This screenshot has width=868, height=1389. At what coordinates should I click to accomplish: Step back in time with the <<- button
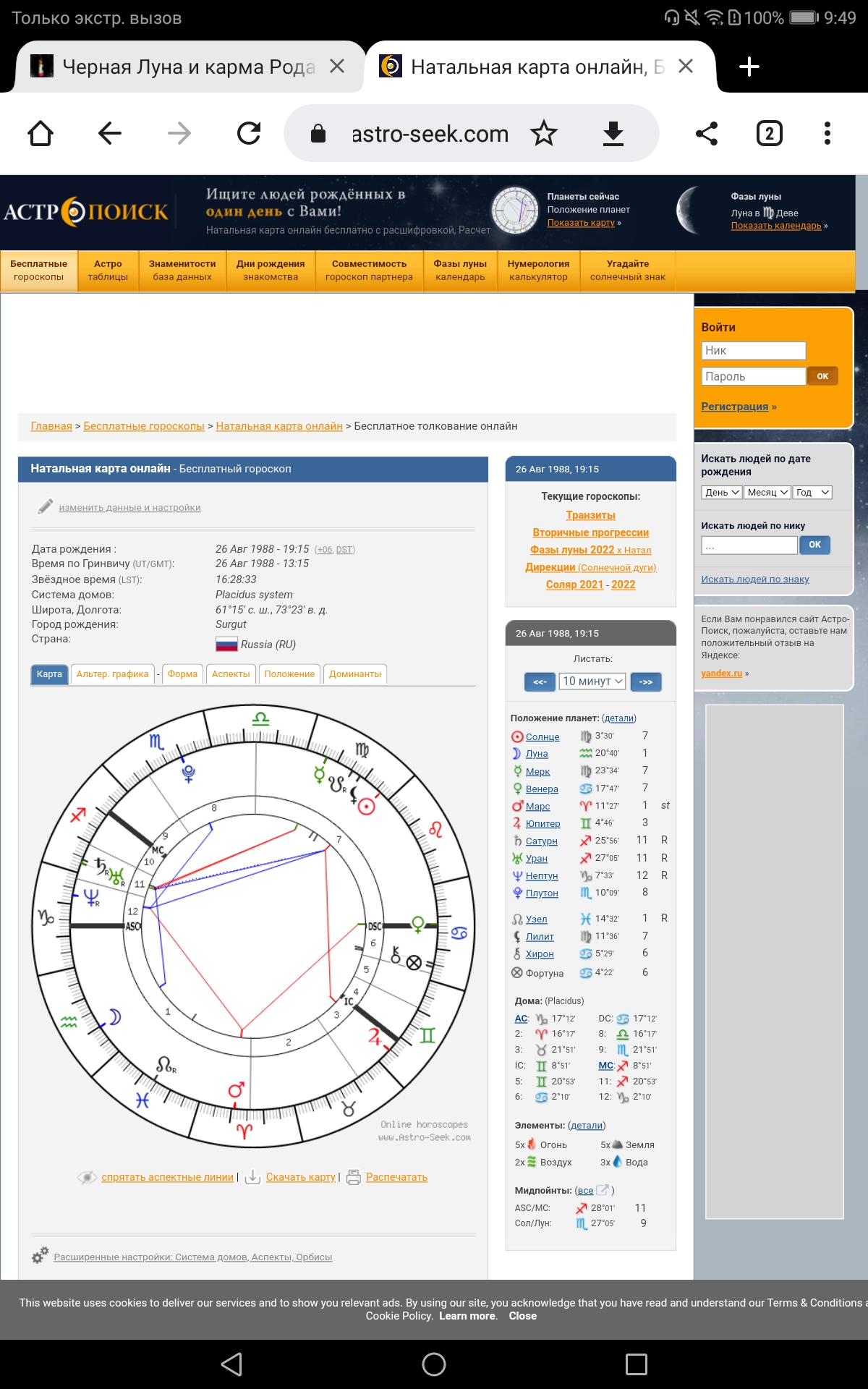click(540, 681)
